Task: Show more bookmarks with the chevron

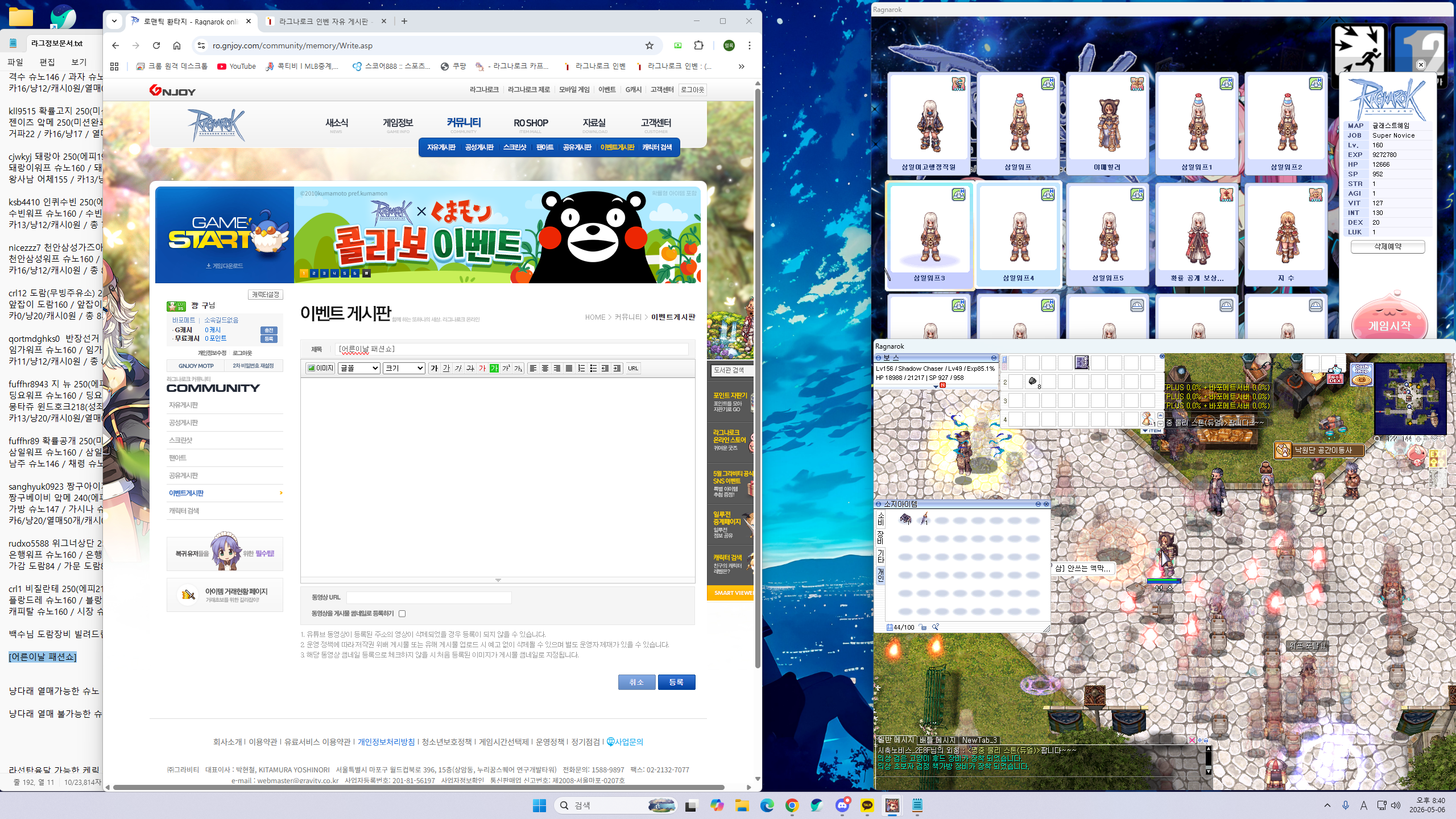Action: point(741,67)
